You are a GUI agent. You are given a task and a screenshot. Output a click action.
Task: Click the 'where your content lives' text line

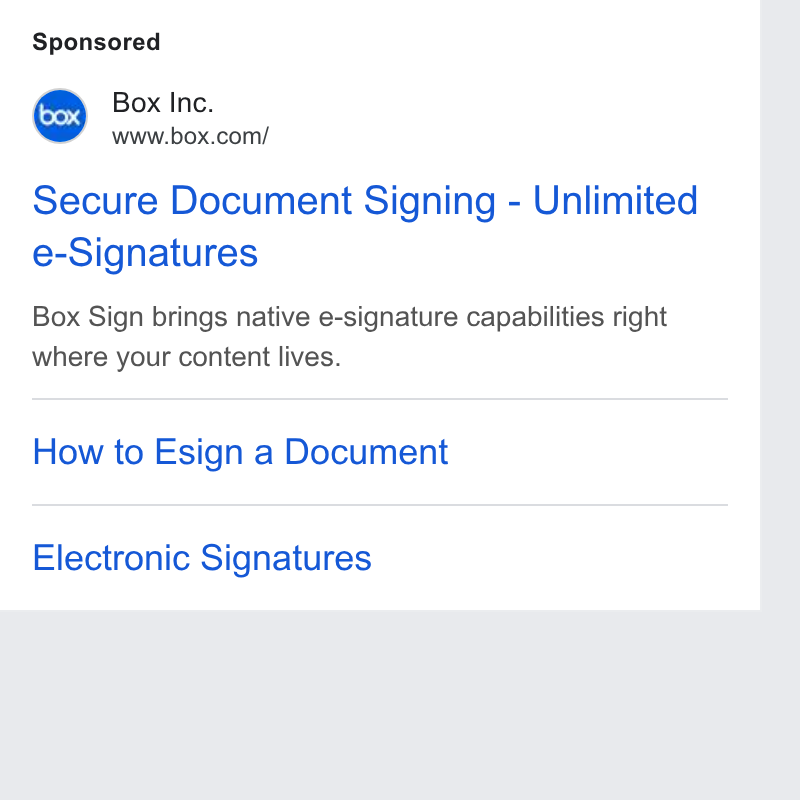tap(186, 357)
